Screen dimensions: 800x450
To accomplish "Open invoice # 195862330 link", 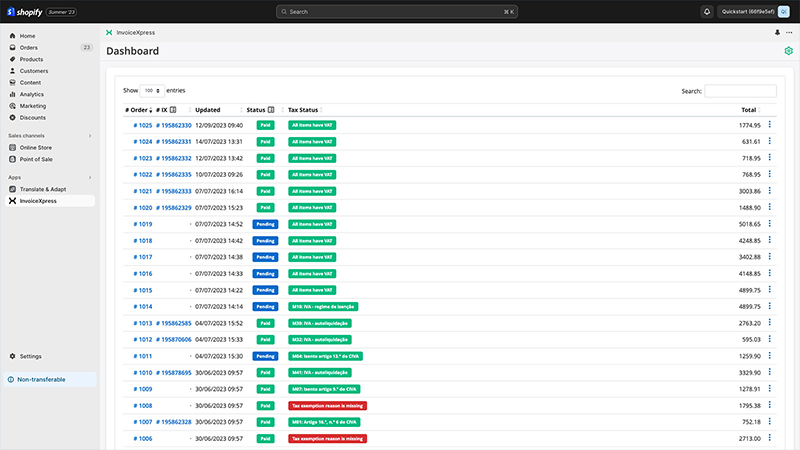I will pos(173,126).
